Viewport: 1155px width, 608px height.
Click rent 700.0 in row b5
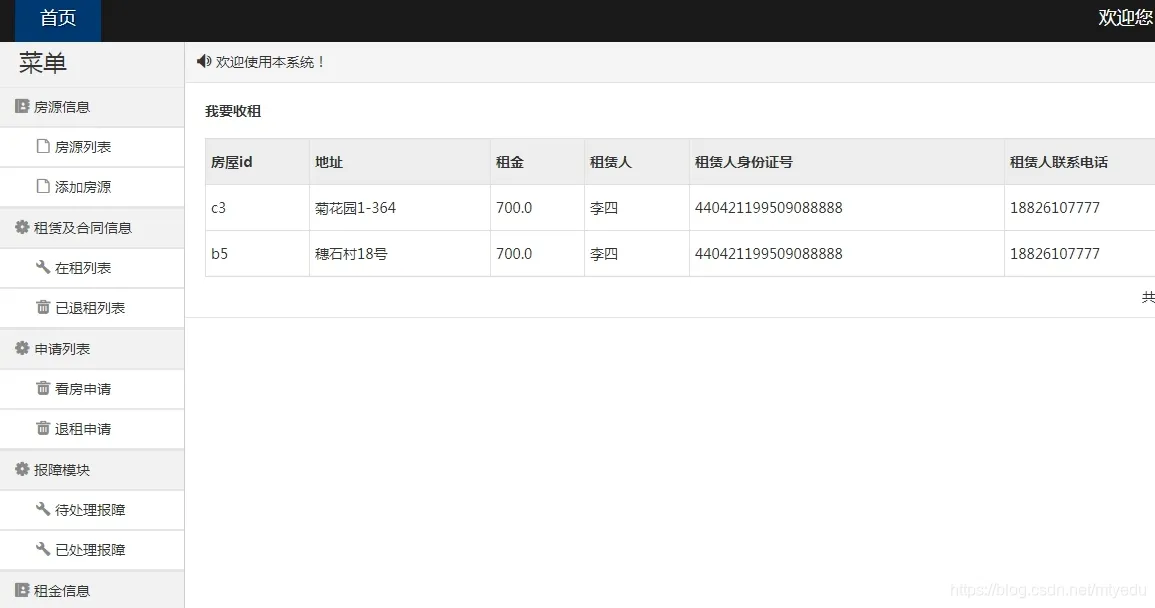513,254
